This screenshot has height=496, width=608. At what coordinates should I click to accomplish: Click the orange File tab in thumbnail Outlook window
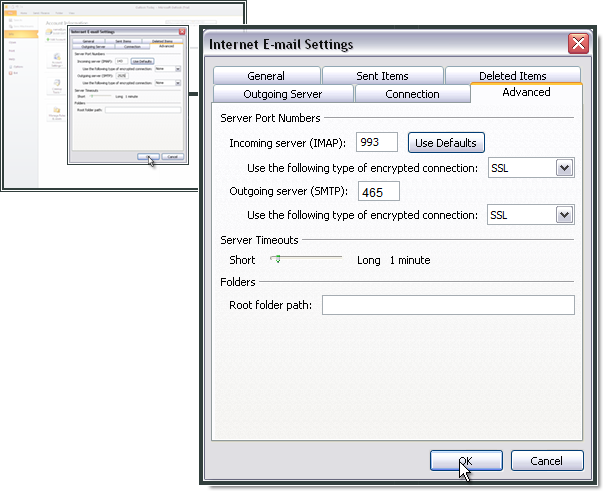(x=10, y=13)
